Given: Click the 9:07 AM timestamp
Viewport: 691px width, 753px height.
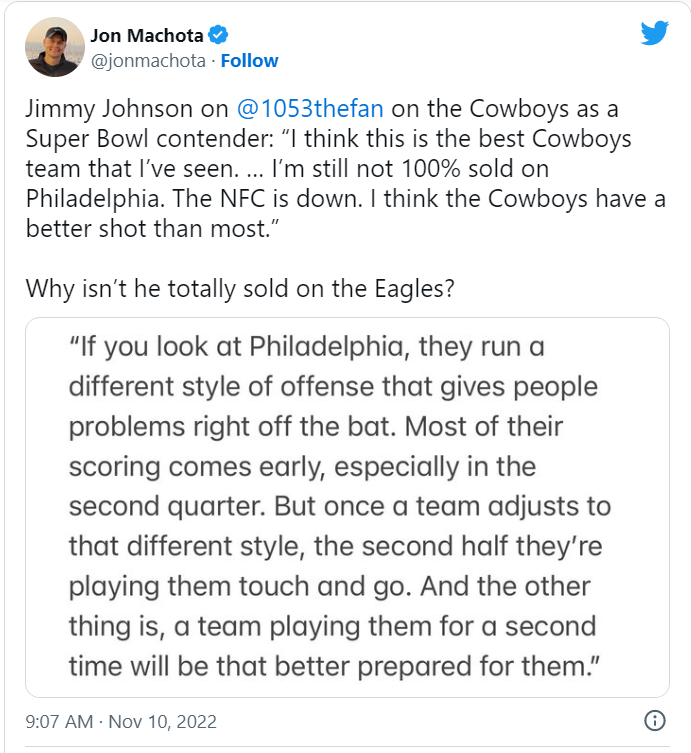Looking at the screenshot, I should point(58,721).
